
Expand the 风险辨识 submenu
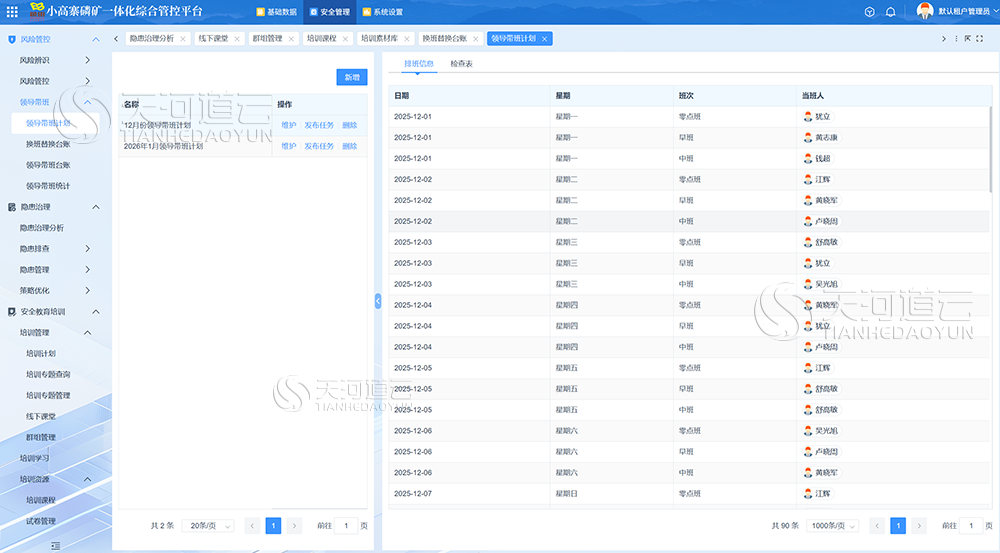tap(87, 61)
